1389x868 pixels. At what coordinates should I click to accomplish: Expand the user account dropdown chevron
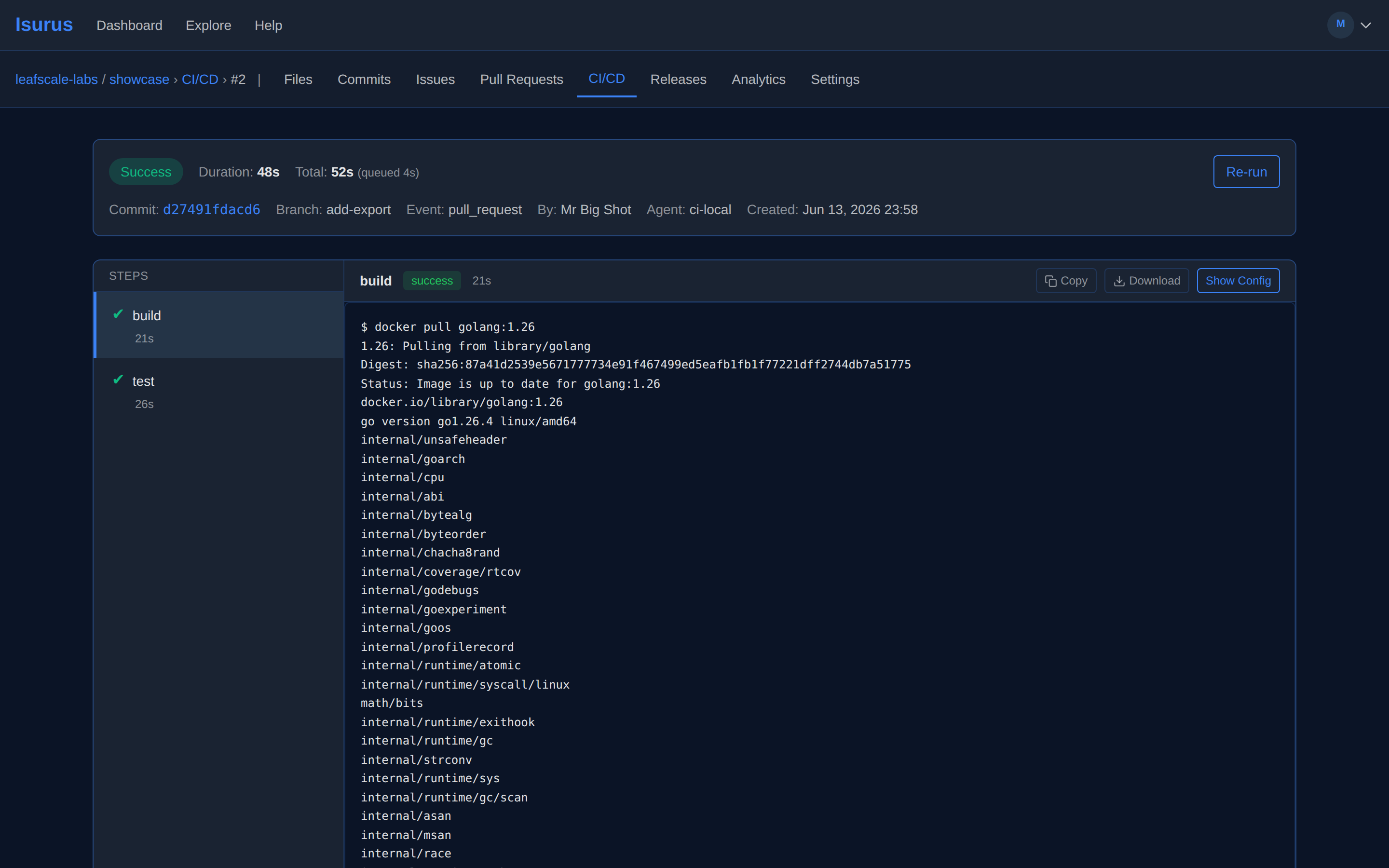(1366, 25)
